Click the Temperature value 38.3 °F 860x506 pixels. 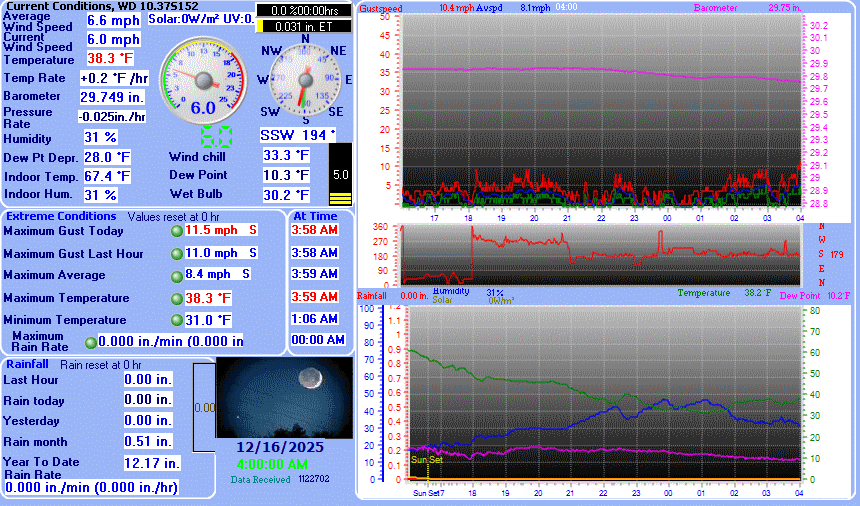point(110,58)
